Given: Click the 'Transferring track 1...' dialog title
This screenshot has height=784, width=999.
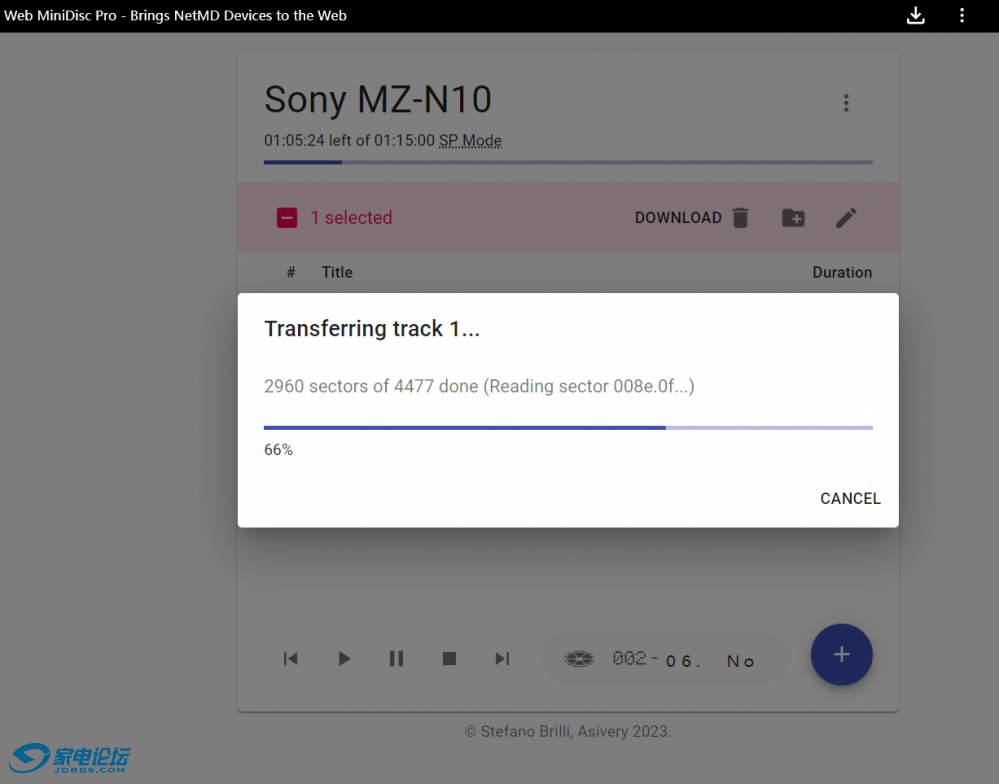Looking at the screenshot, I should tap(372, 329).
